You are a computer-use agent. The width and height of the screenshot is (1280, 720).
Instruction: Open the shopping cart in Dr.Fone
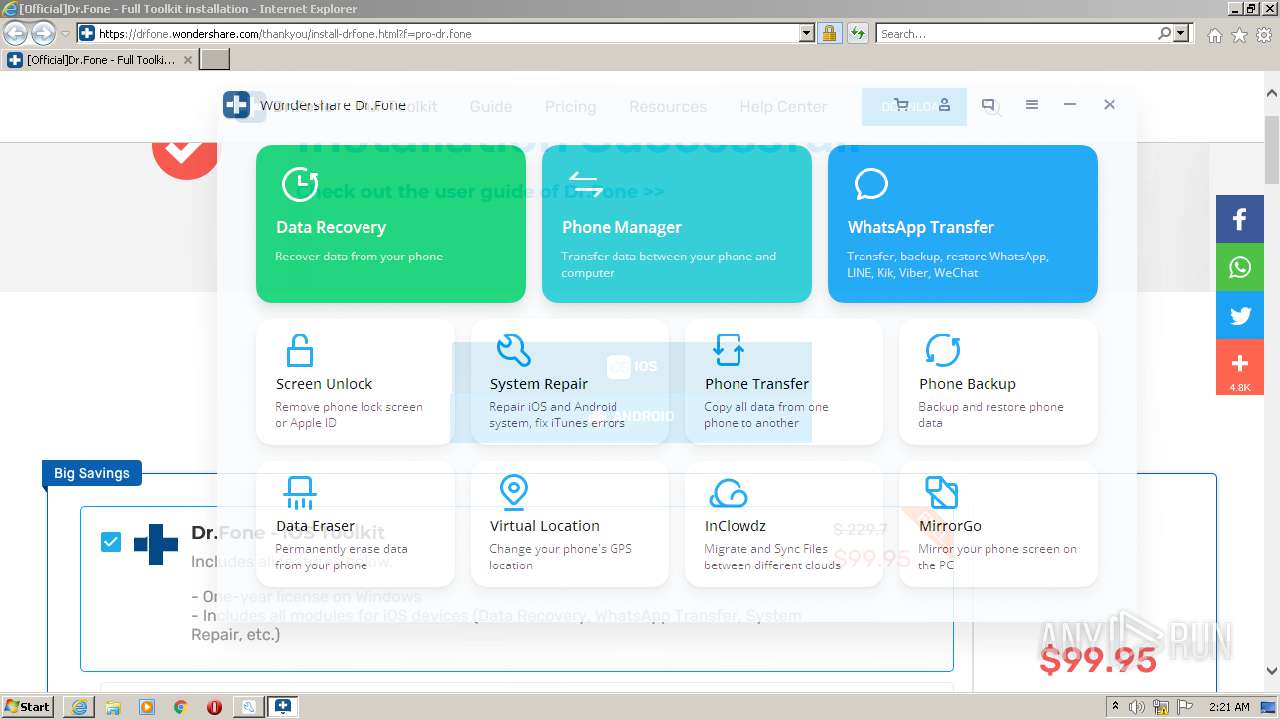pyautogui.click(x=901, y=105)
